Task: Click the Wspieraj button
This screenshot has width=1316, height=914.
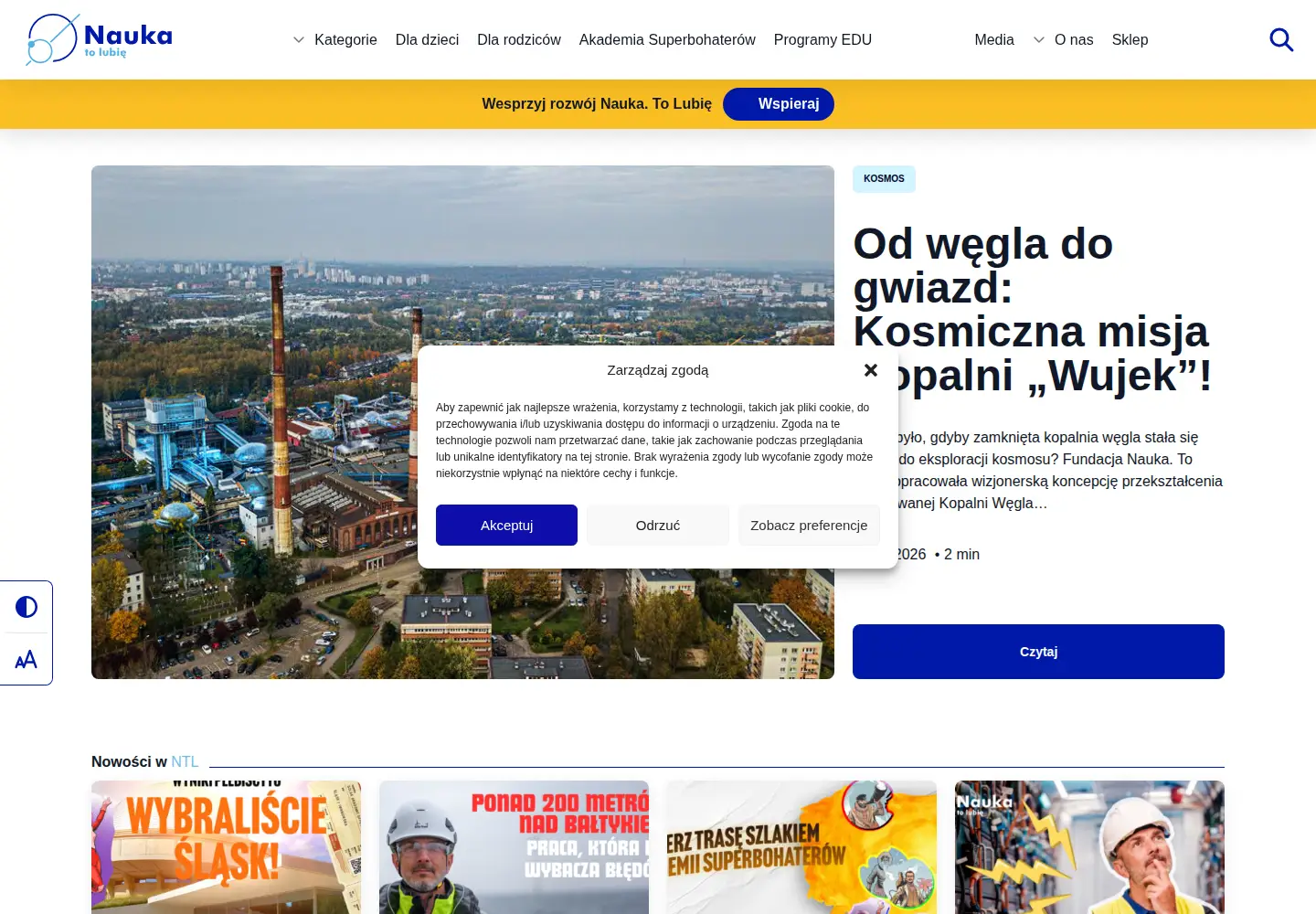Action: 779,104
